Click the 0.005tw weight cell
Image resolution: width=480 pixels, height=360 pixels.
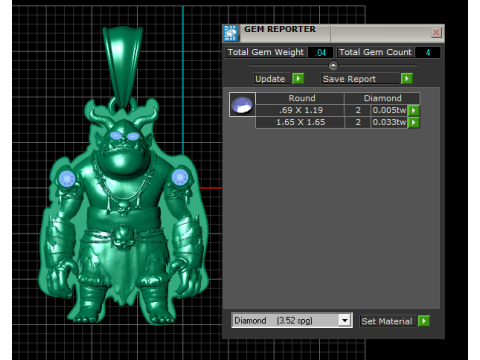pyautogui.click(x=389, y=110)
